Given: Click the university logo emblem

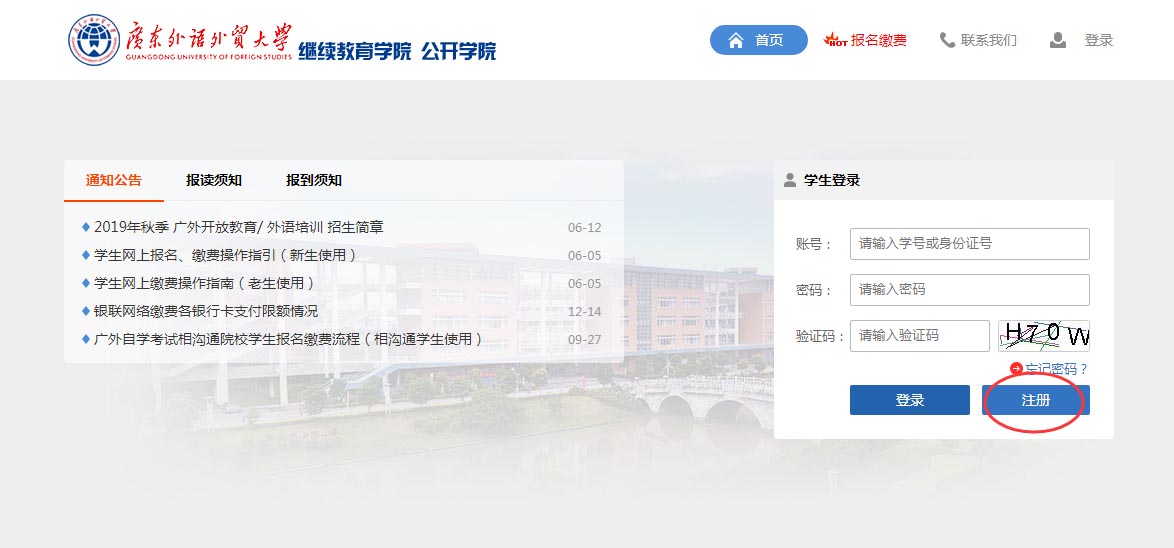Looking at the screenshot, I should coord(93,41).
